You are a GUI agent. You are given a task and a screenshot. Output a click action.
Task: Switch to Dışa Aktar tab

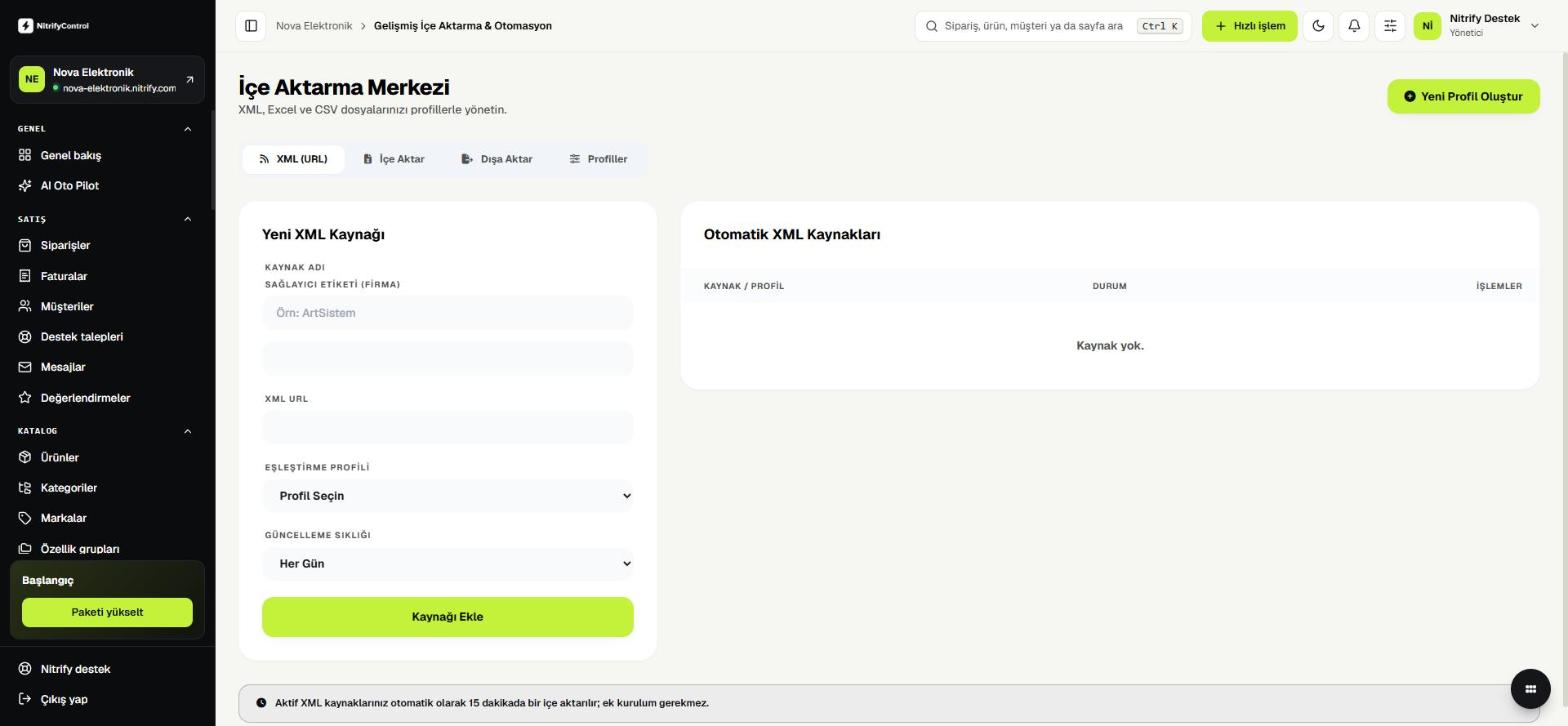[x=497, y=159]
